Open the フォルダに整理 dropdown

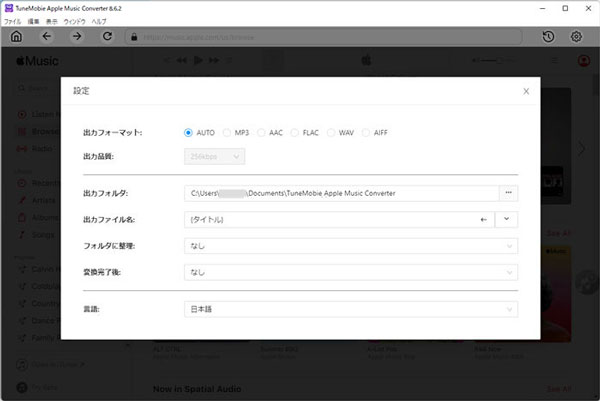click(351, 246)
